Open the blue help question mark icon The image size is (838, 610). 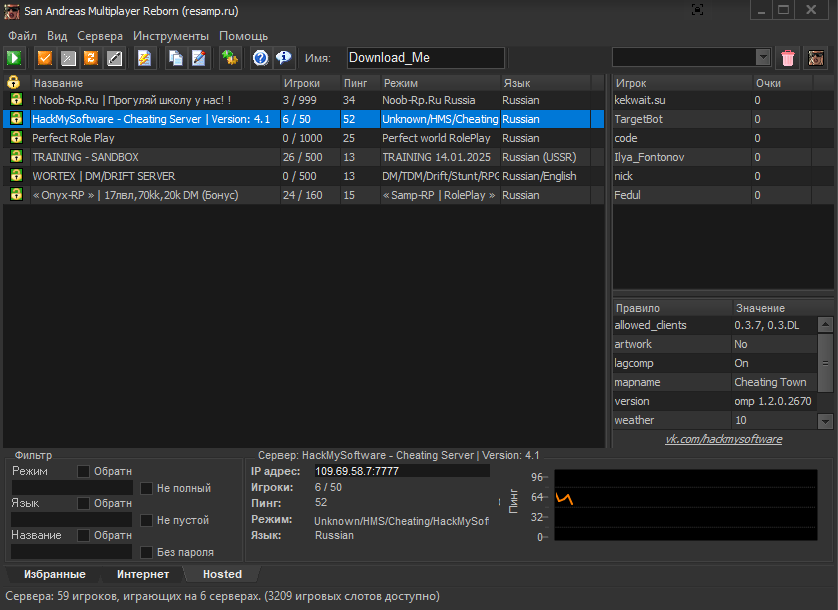pos(260,58)
